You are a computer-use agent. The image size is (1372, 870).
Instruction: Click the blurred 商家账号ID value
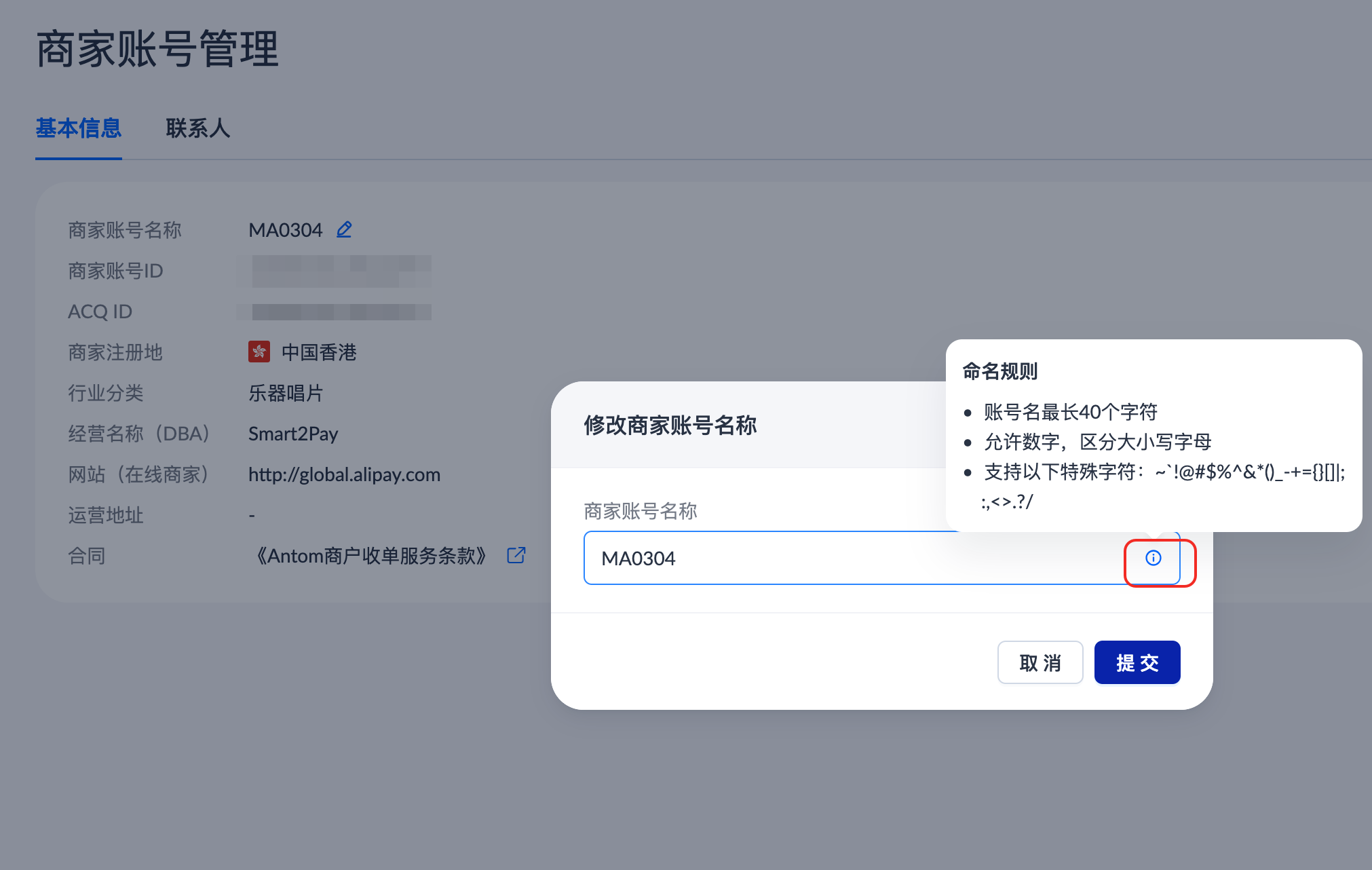[341, 271]
